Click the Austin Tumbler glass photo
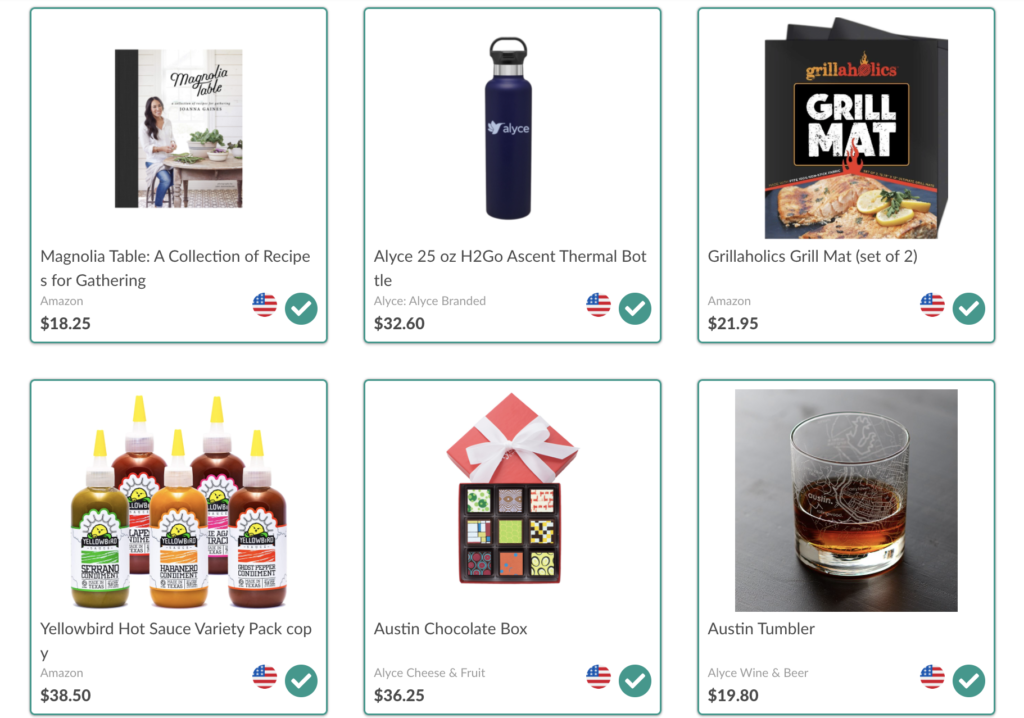The image size is (1024, 718). click(x=846, y=498)
